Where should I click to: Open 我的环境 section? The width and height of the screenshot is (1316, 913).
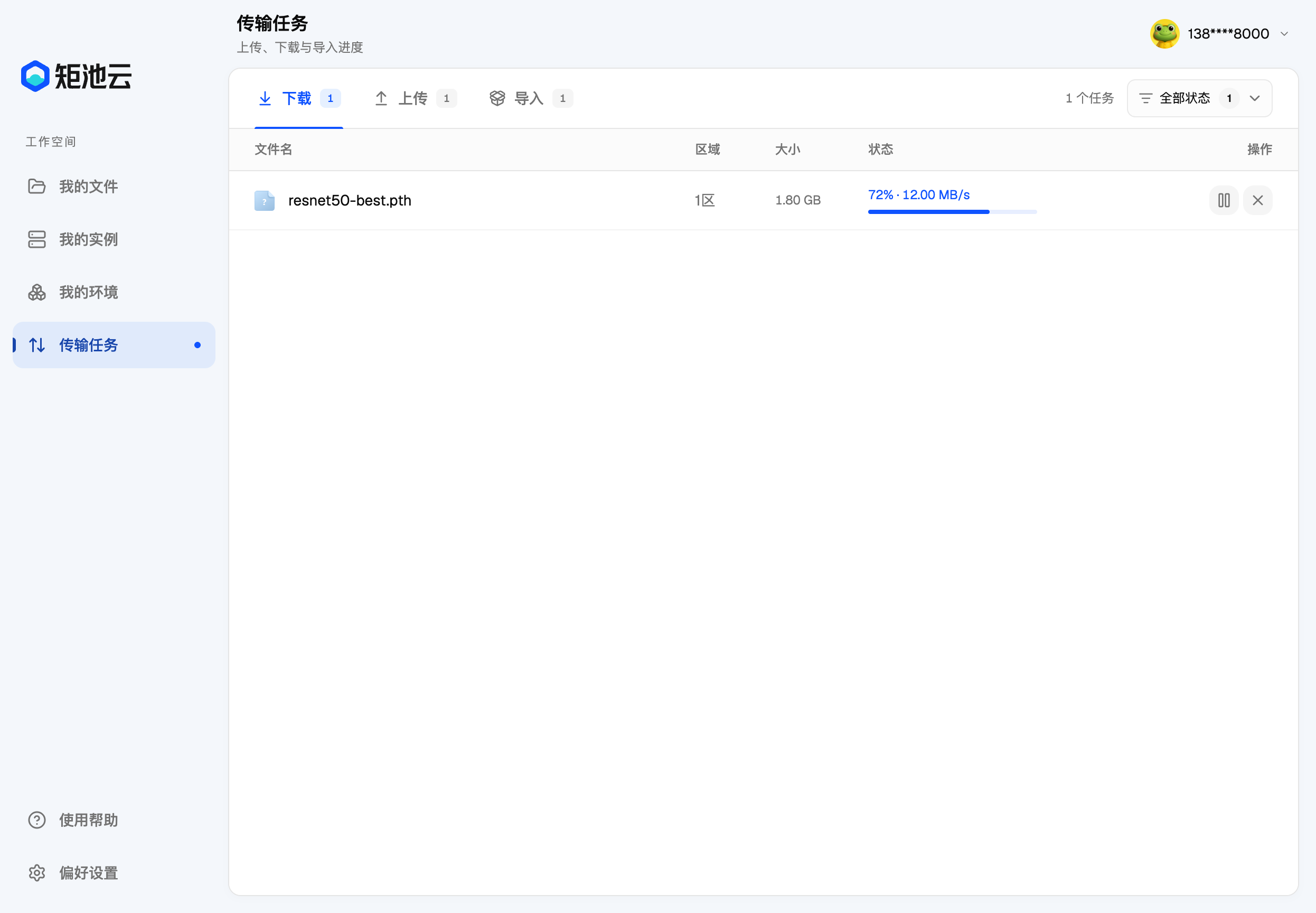point(114,292)
